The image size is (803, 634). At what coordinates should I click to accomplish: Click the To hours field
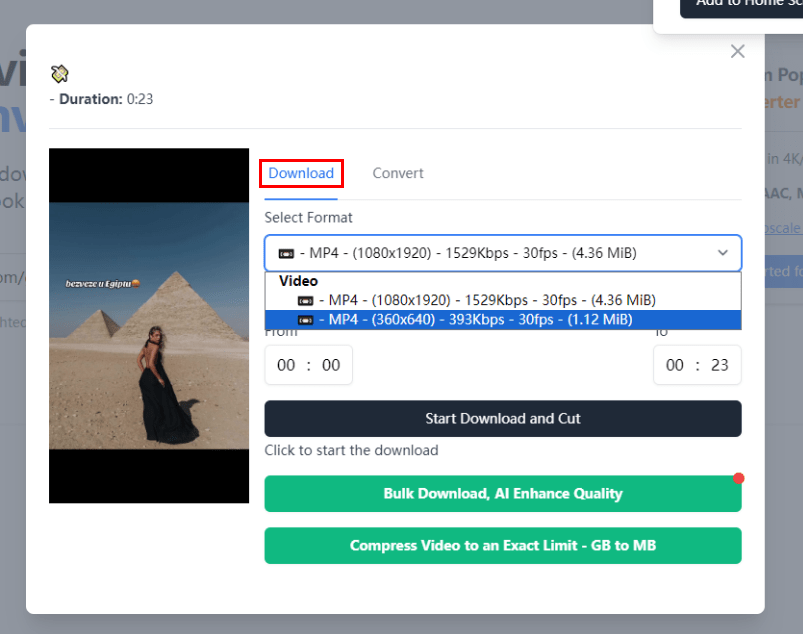(x=675, y=365)
